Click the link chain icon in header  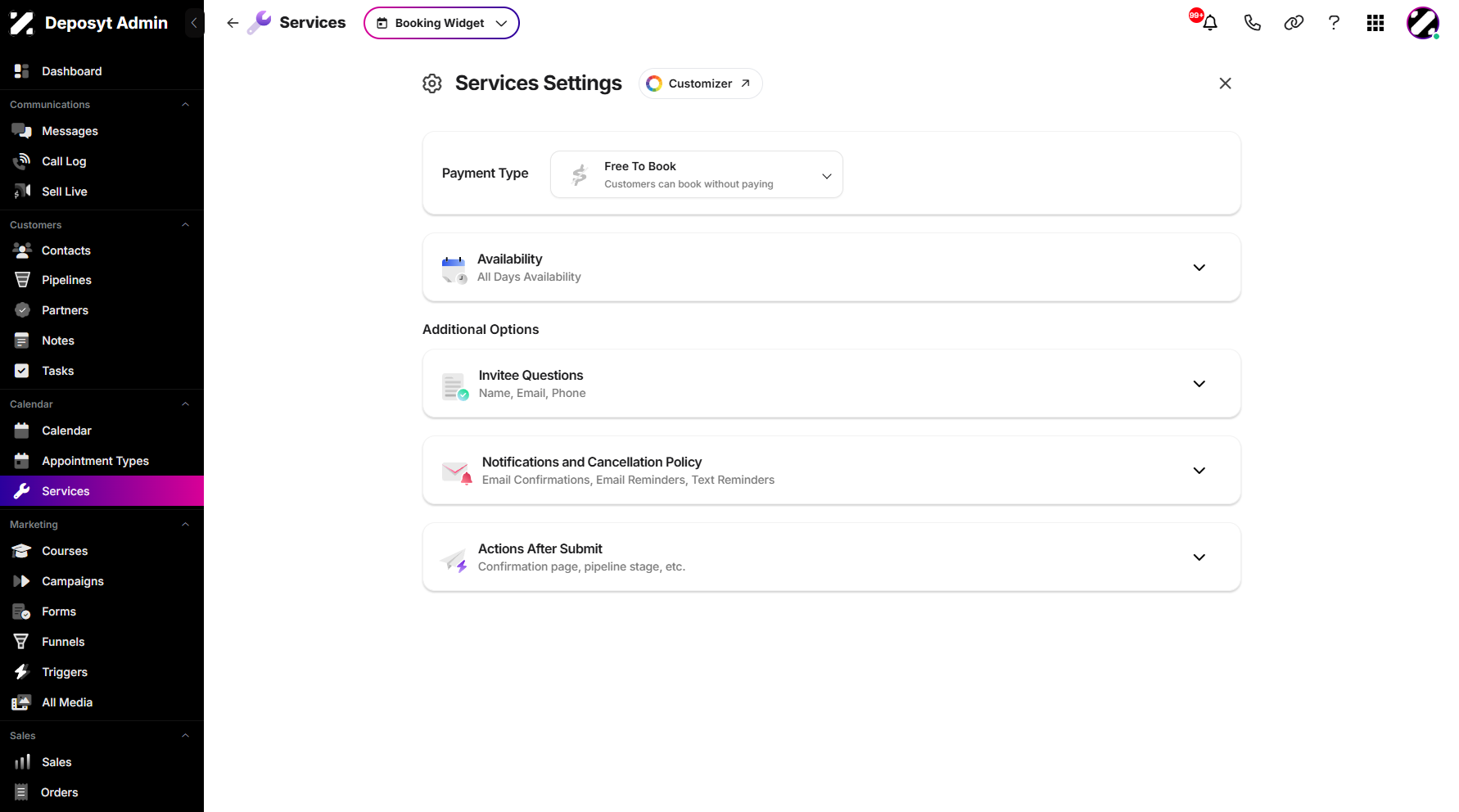tap(1294, 23)
